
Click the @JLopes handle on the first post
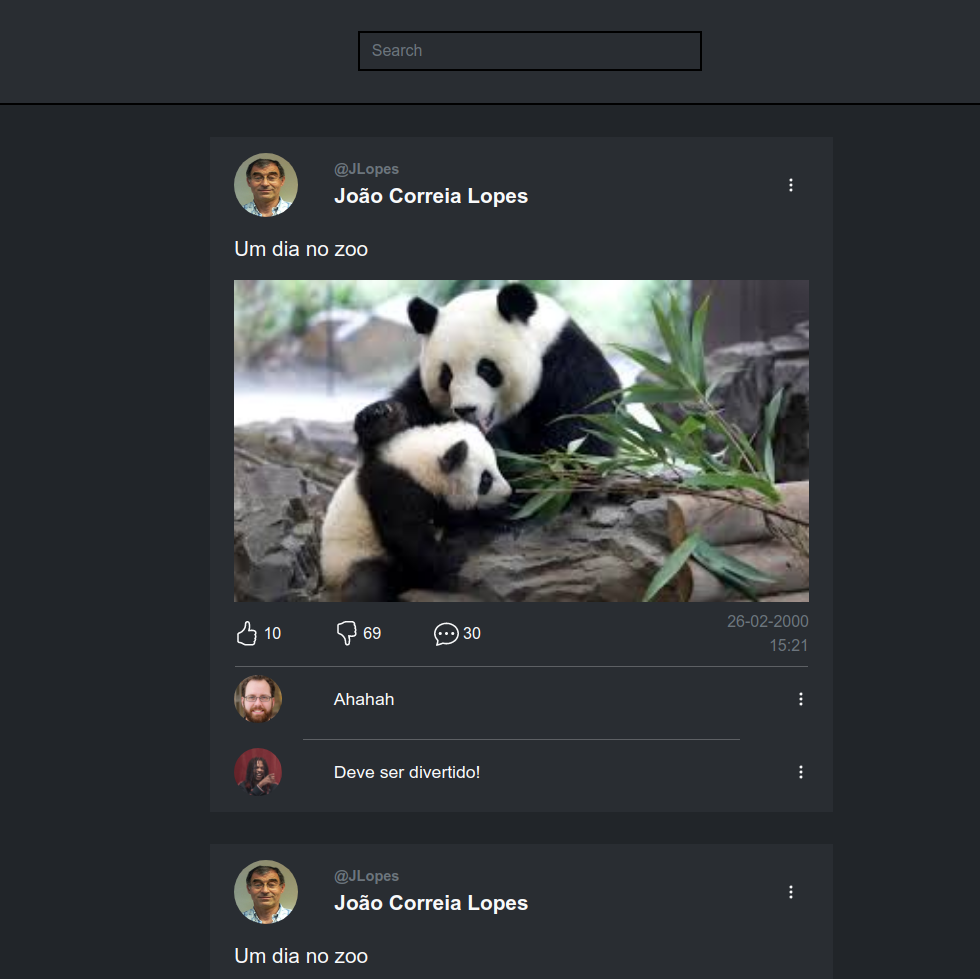click(366, 169)
